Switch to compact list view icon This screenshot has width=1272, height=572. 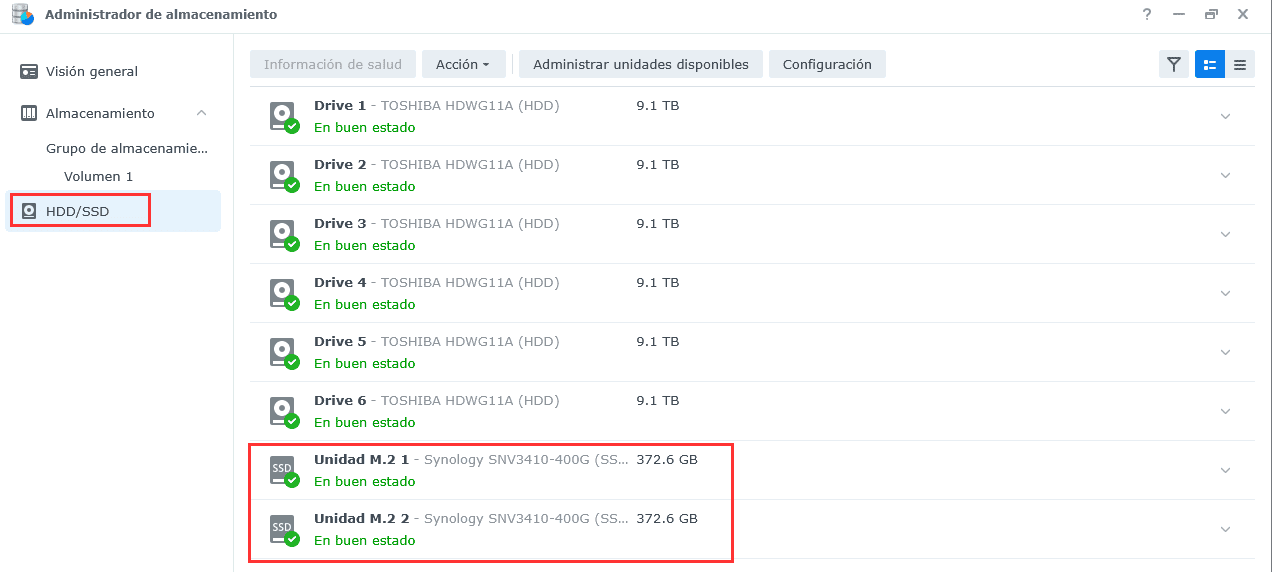[1240, 65]
